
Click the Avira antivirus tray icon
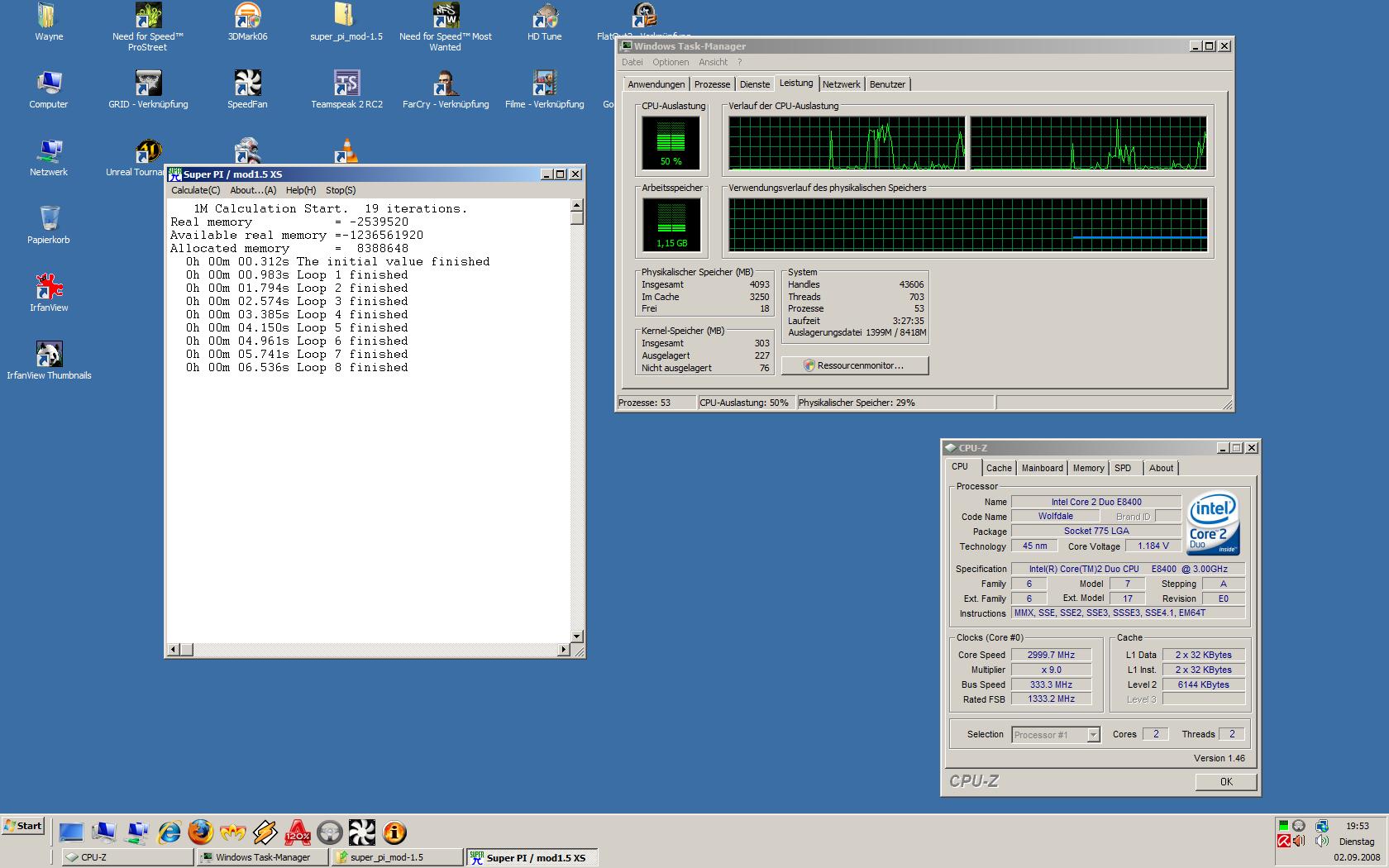click(1283, 842)
